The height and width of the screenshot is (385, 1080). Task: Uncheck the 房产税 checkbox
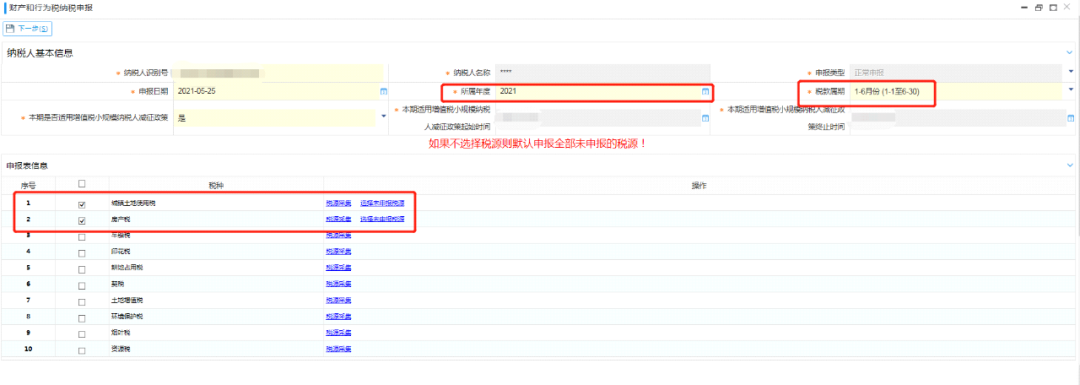pos(83,221)
